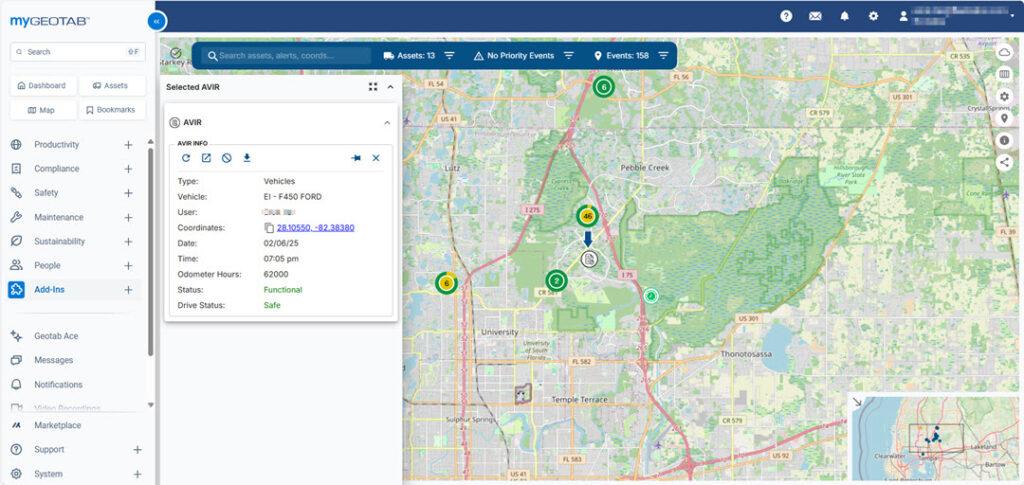Image resolution: width=1024 pixels, height=485 pixels.
Task: Open Messages in the sidebar
Action: click(x=54, y=360)
